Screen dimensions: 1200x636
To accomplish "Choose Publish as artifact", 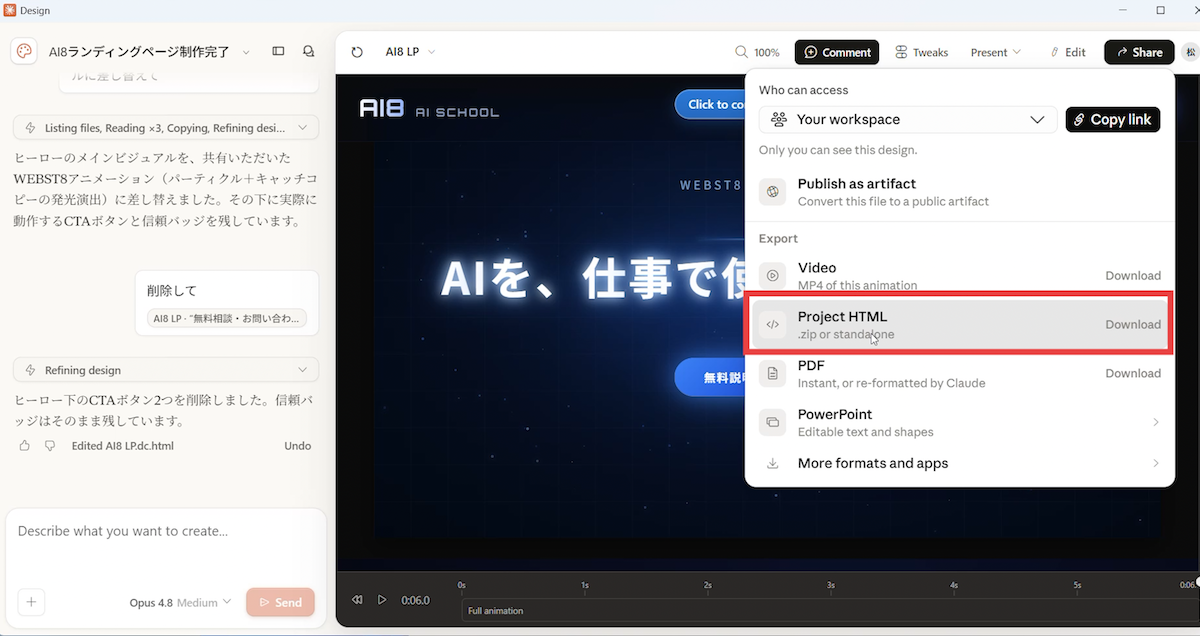I will click(960, 192).
